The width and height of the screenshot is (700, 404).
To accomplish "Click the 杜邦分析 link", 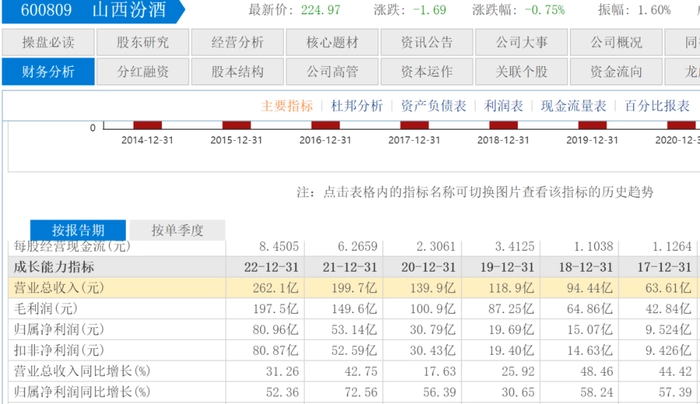I will (357, 106).
